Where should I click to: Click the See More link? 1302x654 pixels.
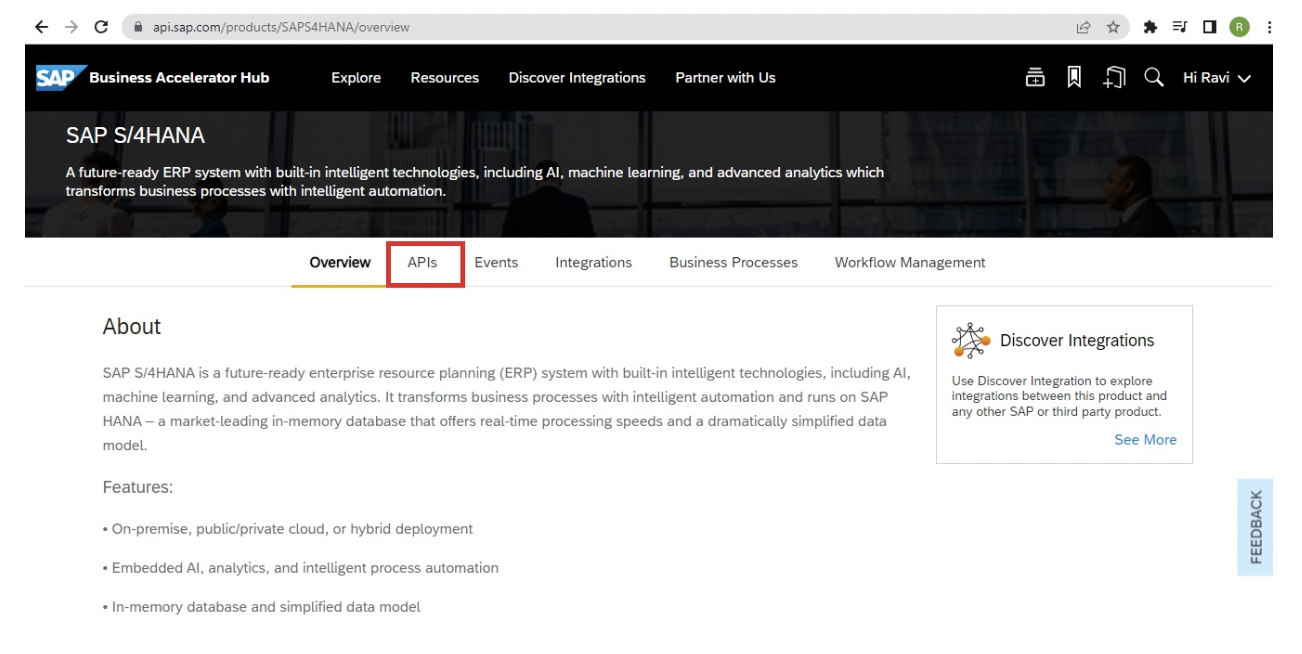1145,440
